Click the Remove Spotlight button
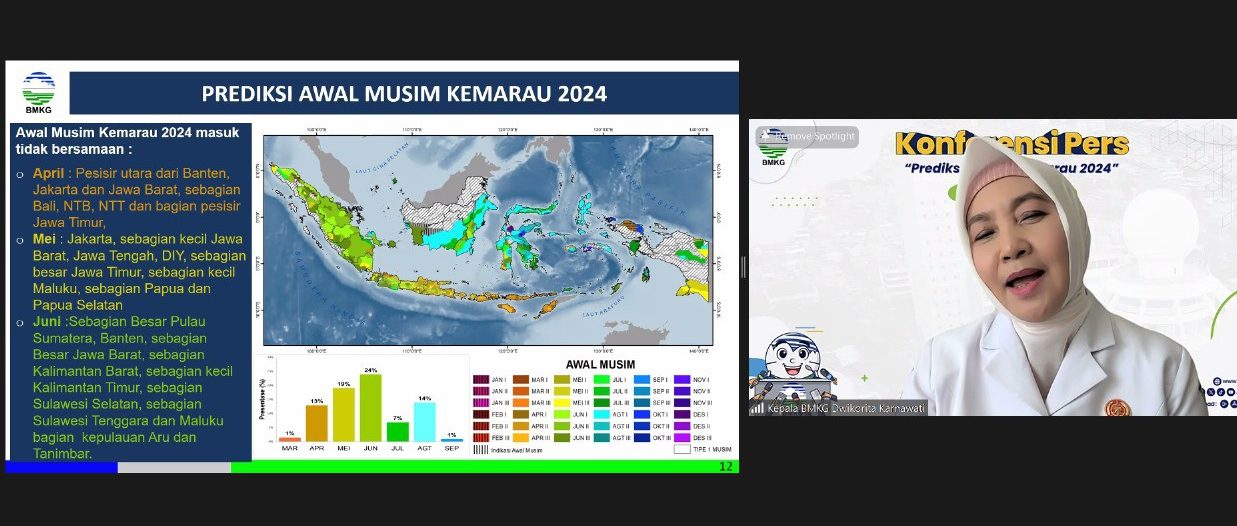1237x526 pixels. click(806, 136)
